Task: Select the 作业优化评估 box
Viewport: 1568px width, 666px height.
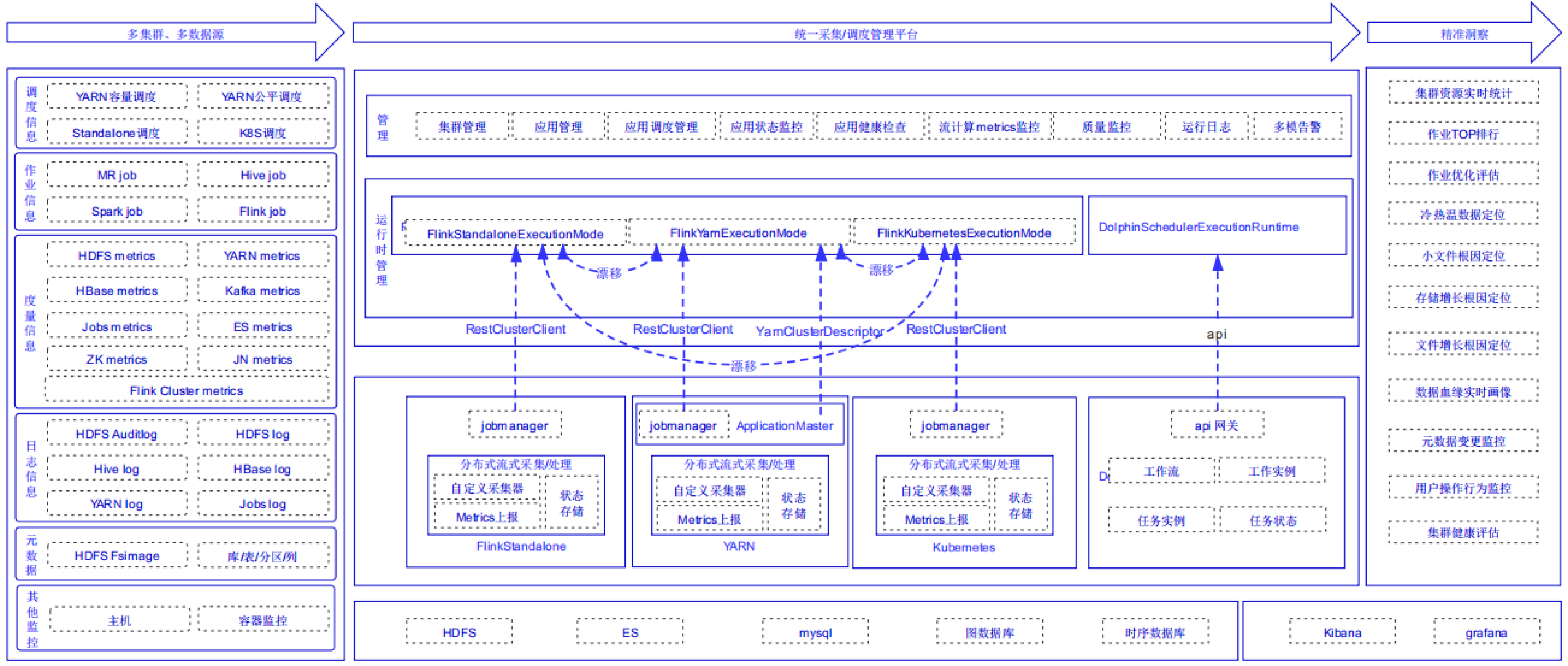Action: coord(1463,174)
